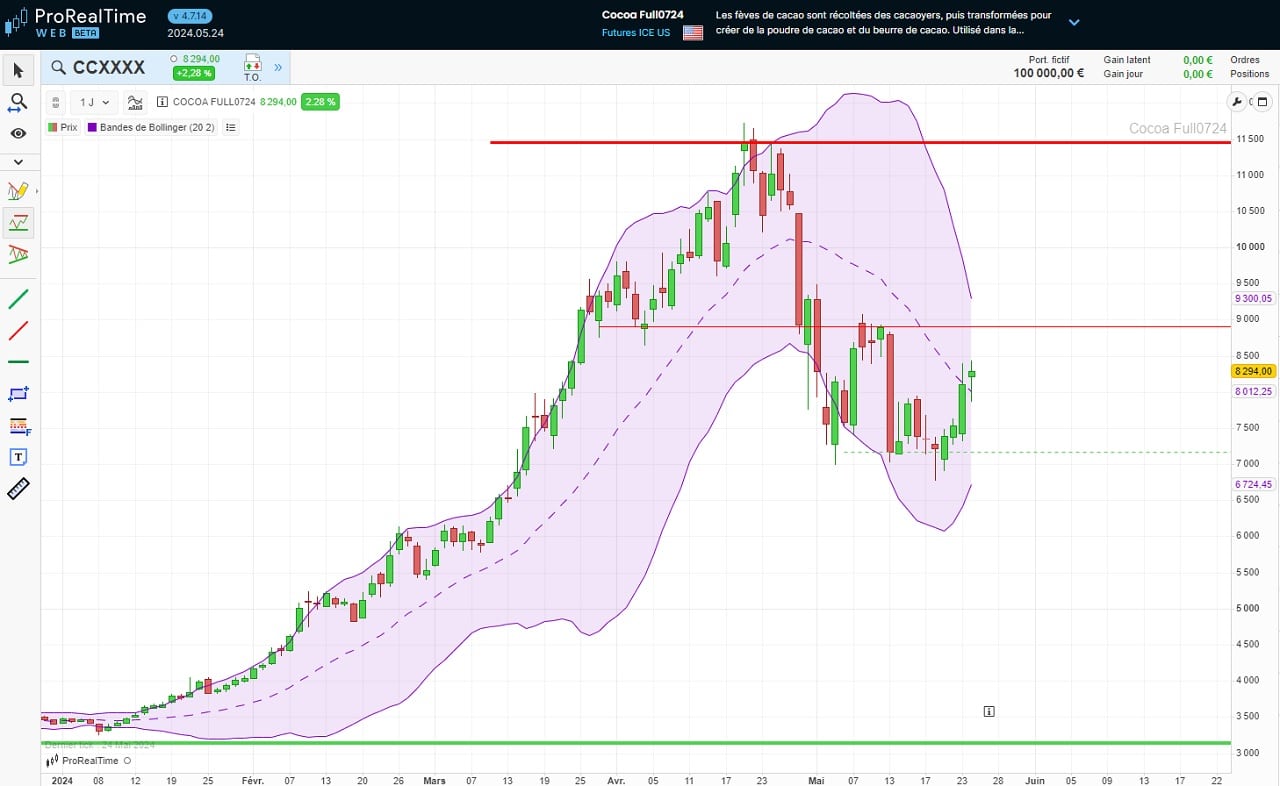Expand the Cocoa description with chevron
Image resolution: width=1280 pixels, height=786 pixels.
(x=1074, y=22)
